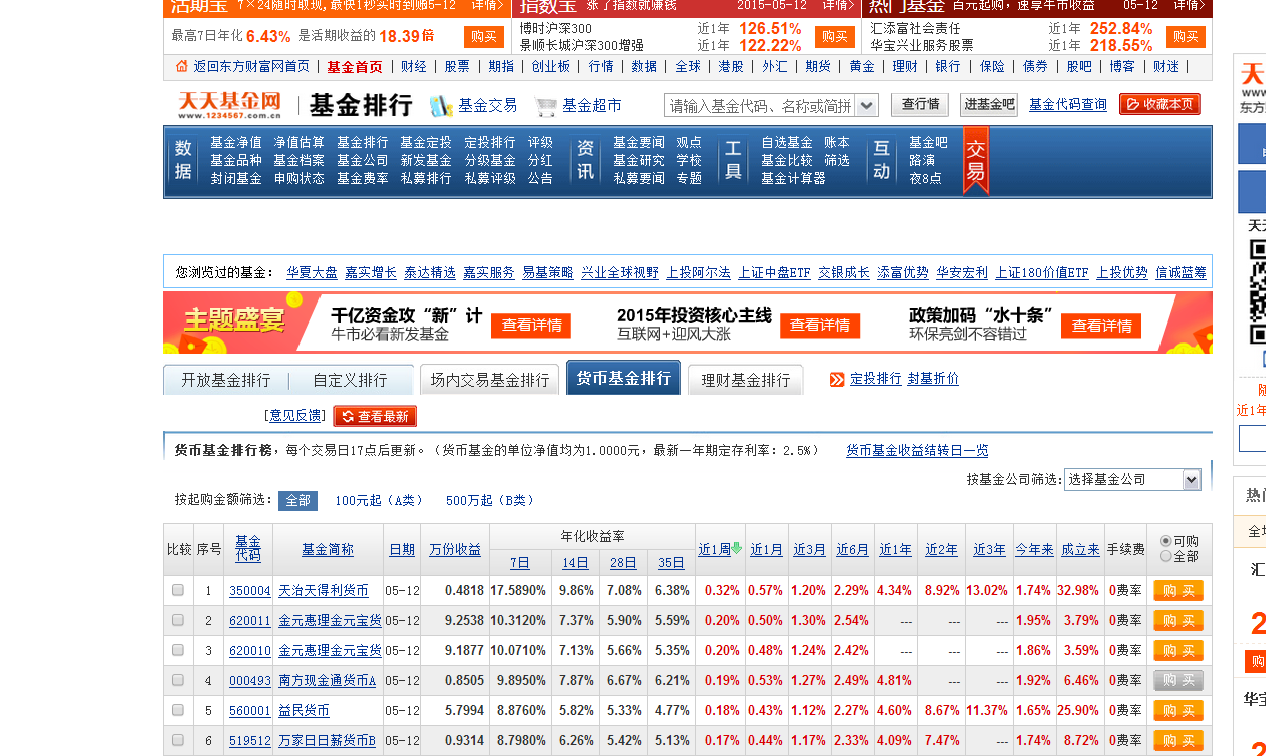Screen dimensions: 1266x756
Task: Tick the compare checkbox for 天治天得利货币
Action: pos(178,591)
